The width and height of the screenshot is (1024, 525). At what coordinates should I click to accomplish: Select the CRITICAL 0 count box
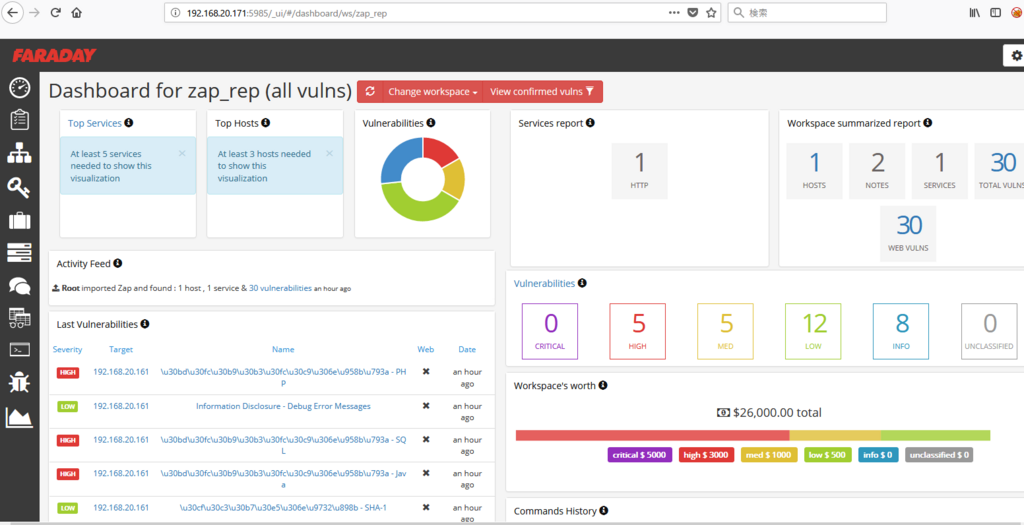550,331
